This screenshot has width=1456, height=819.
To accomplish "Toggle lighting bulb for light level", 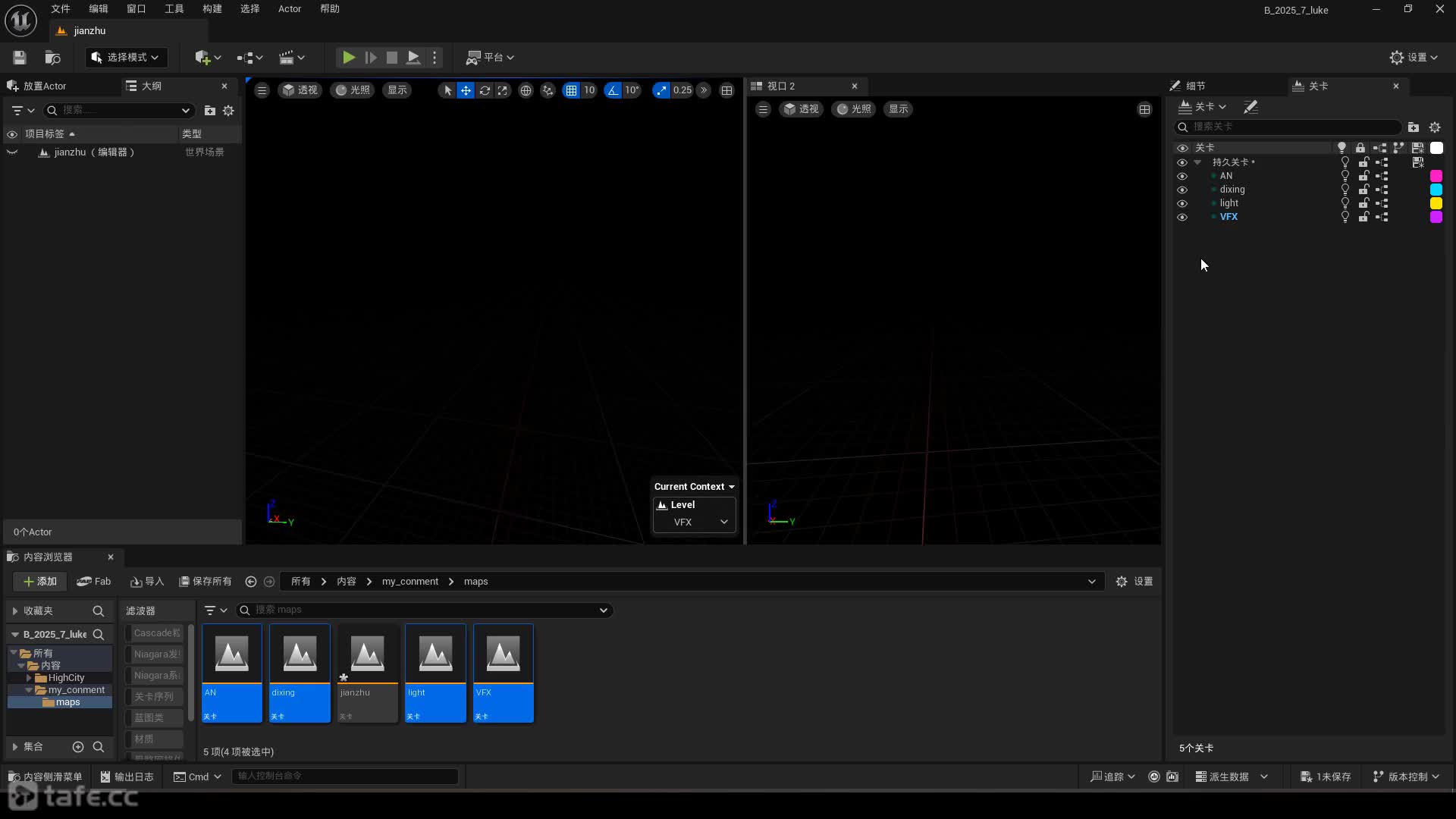I will click(1345, 203).
